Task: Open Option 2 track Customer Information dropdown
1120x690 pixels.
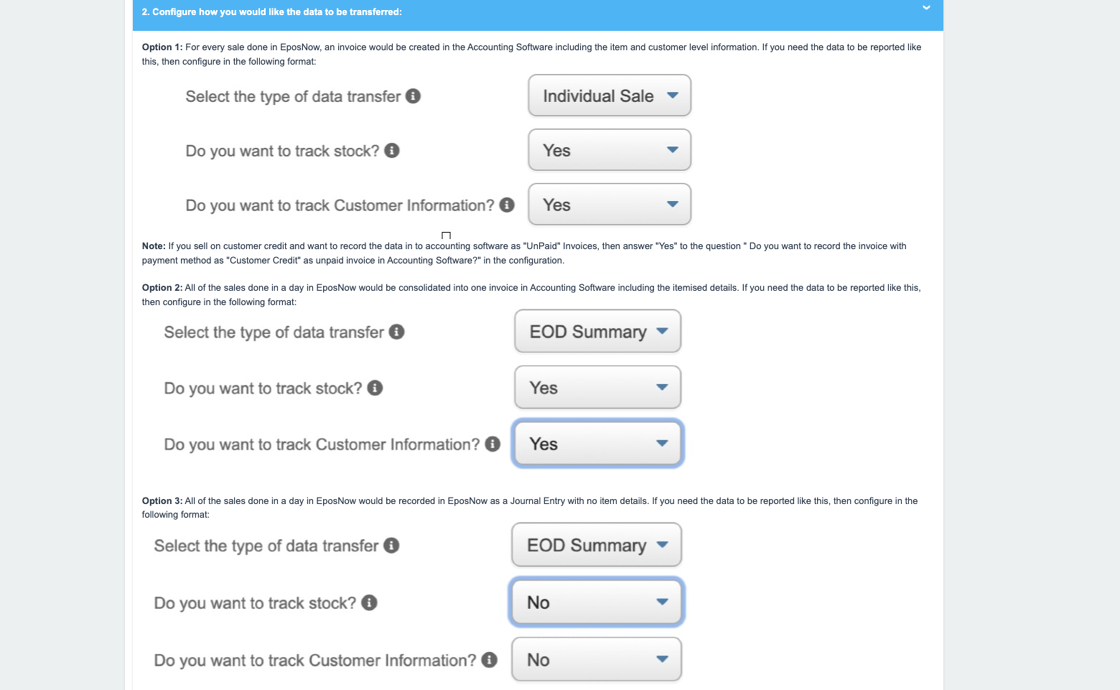Action: click(x=597, y=444)
